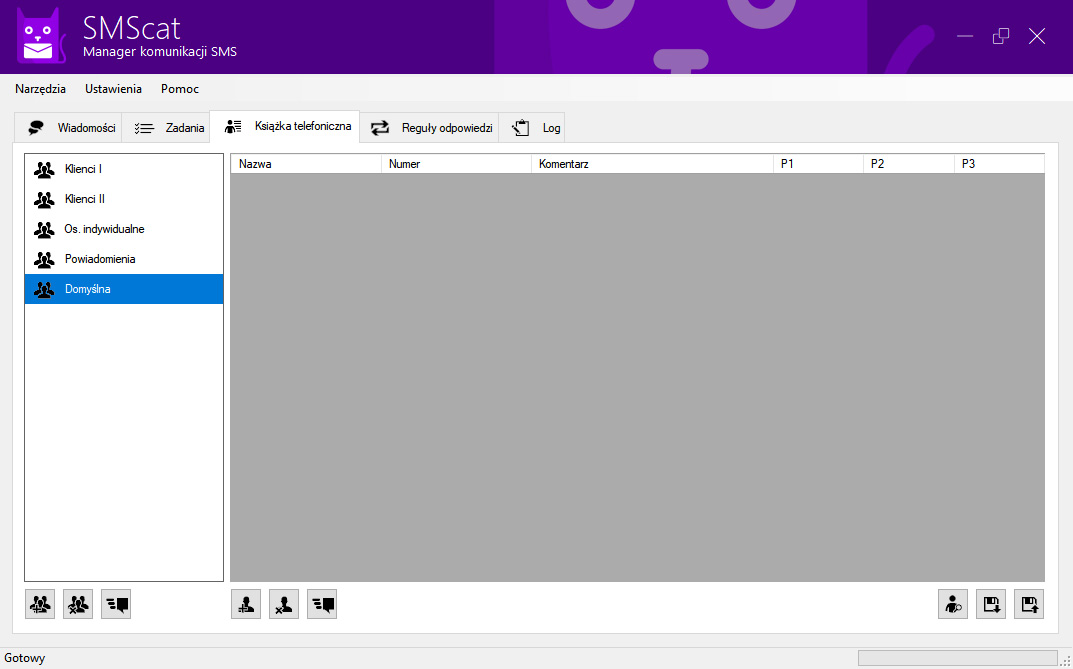Show the Log tab

532,128
